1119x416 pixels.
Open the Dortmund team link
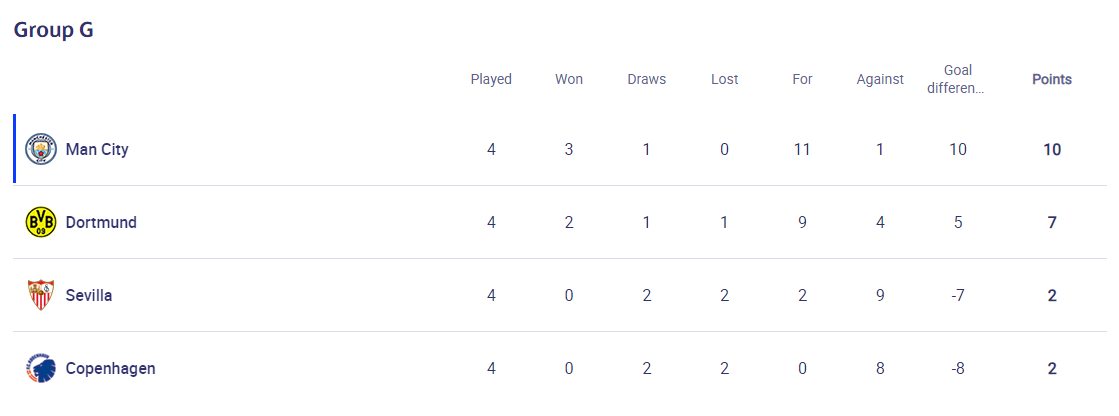click(101, 223)
